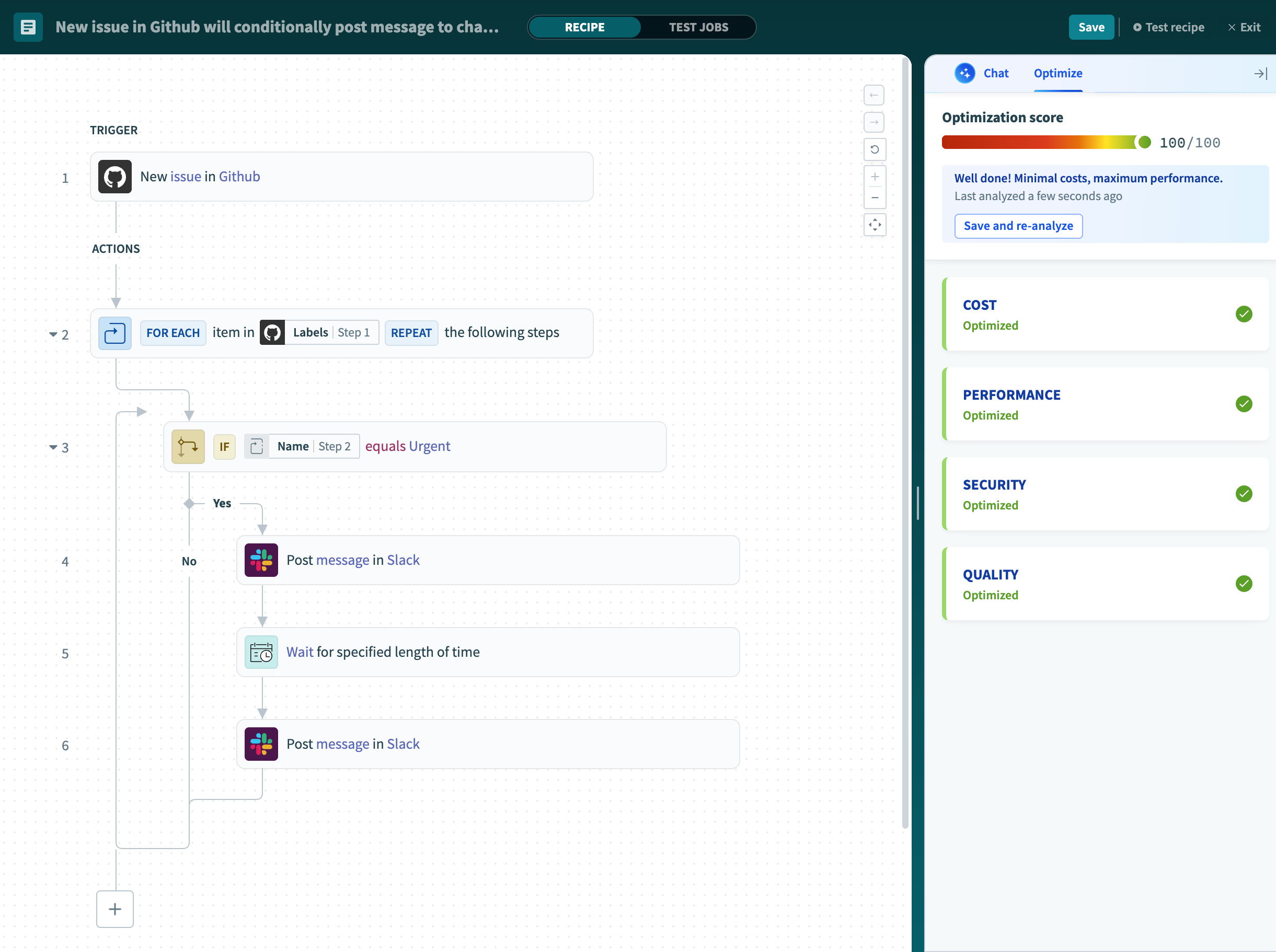
Task: Collapse the Optimize side panel
Action: (x=1260, y=74)
